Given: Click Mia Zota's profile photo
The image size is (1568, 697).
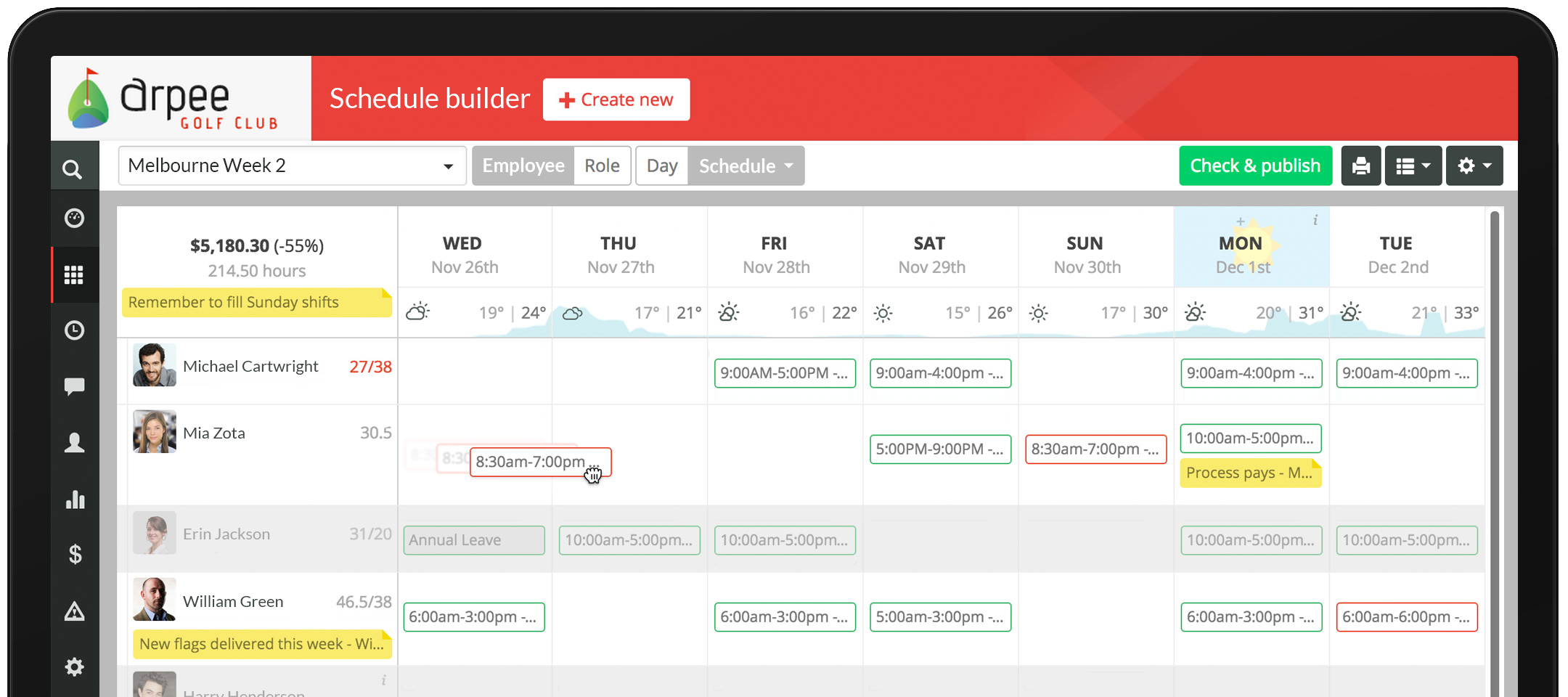Looking at the screenshot, I should click(155, 432).
